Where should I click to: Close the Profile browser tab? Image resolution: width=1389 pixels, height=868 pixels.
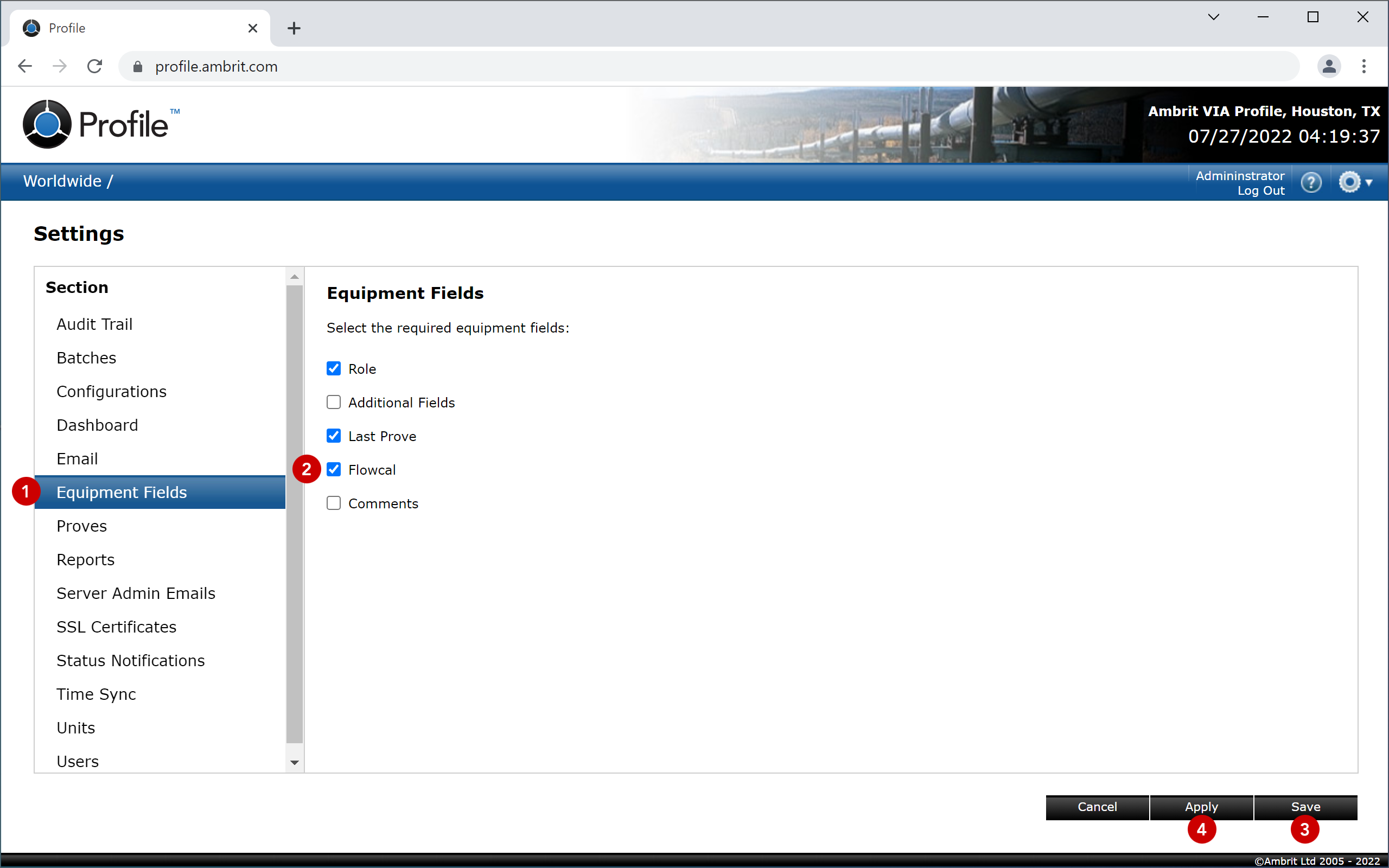[252, 28]
